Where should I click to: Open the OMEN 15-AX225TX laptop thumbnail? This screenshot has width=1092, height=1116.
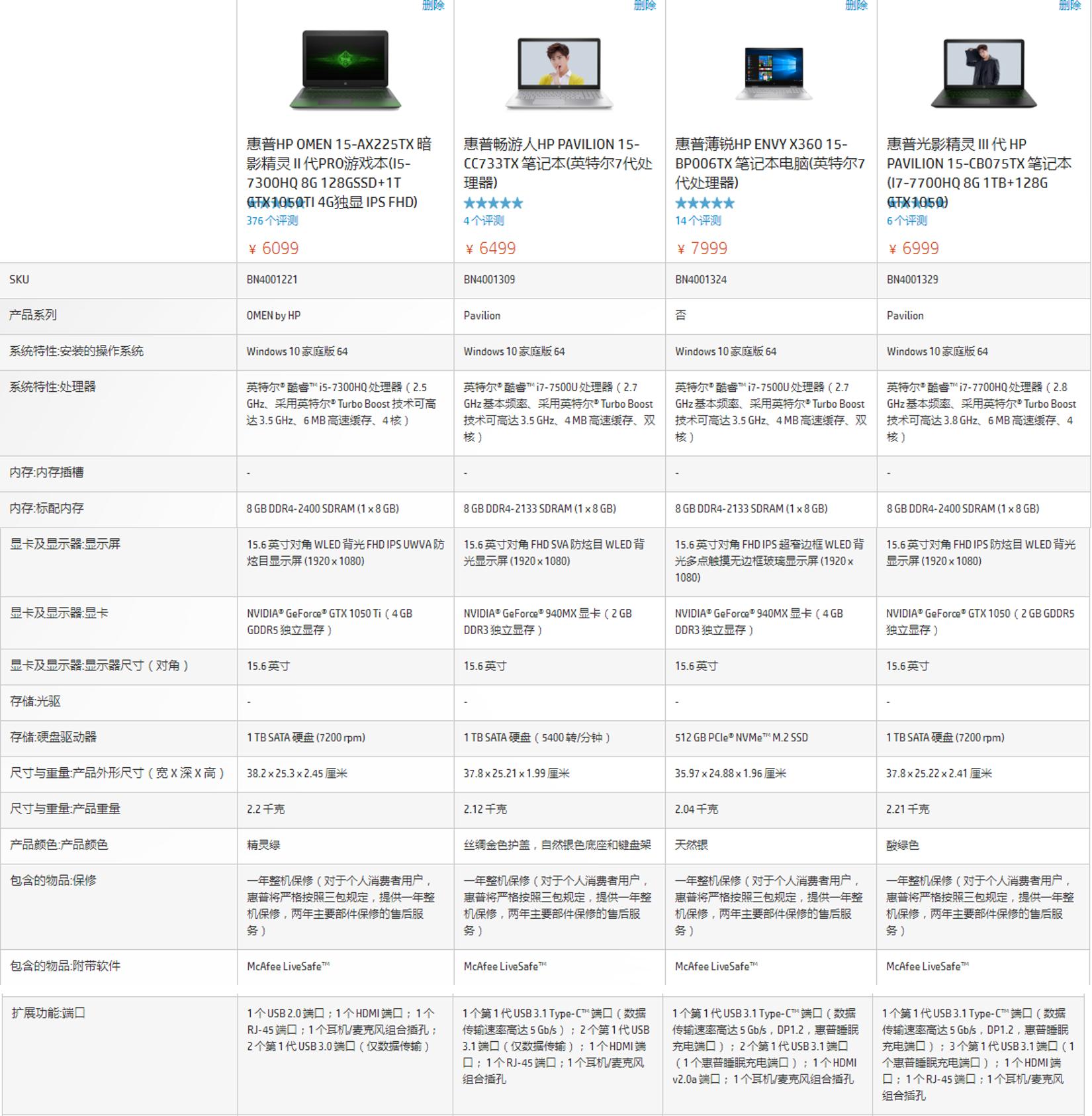click(x=345, y=70)
